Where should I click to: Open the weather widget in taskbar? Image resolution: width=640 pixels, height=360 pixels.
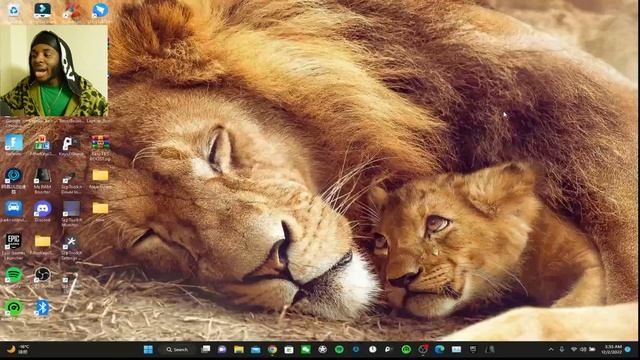[18, 349]
